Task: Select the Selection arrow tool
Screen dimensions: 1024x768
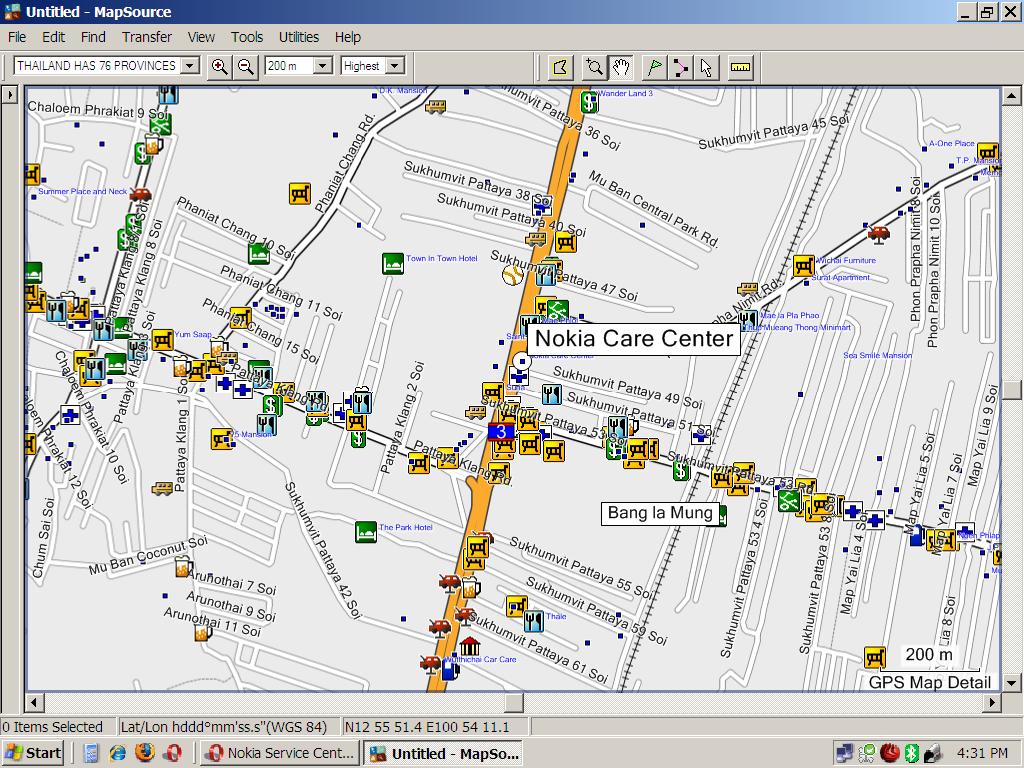Action: tap(706, 67)
